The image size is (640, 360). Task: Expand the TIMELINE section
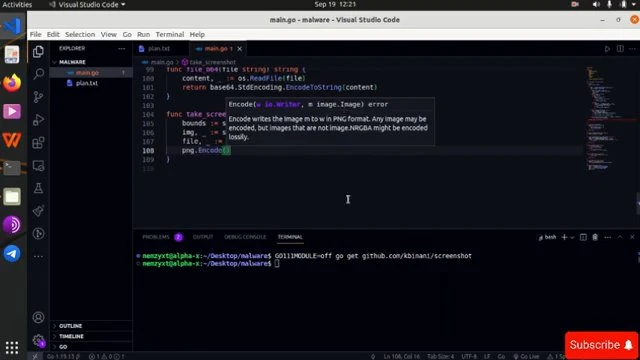coord(71,336)
